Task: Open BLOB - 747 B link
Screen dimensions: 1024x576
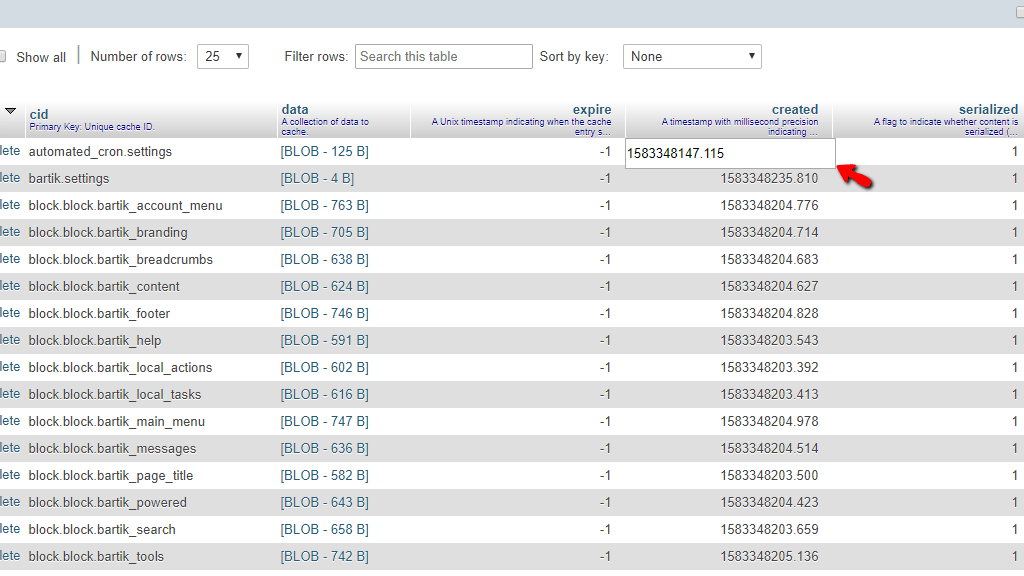Action: (325, 421)
